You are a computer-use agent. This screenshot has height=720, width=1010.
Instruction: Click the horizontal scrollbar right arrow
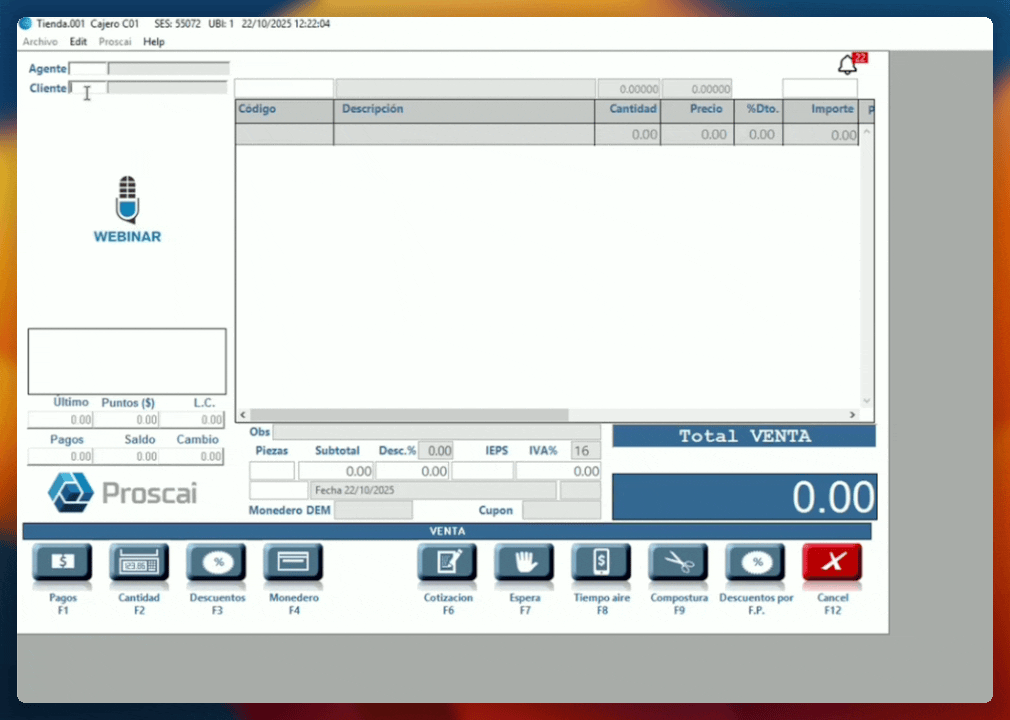pos(852,415)
